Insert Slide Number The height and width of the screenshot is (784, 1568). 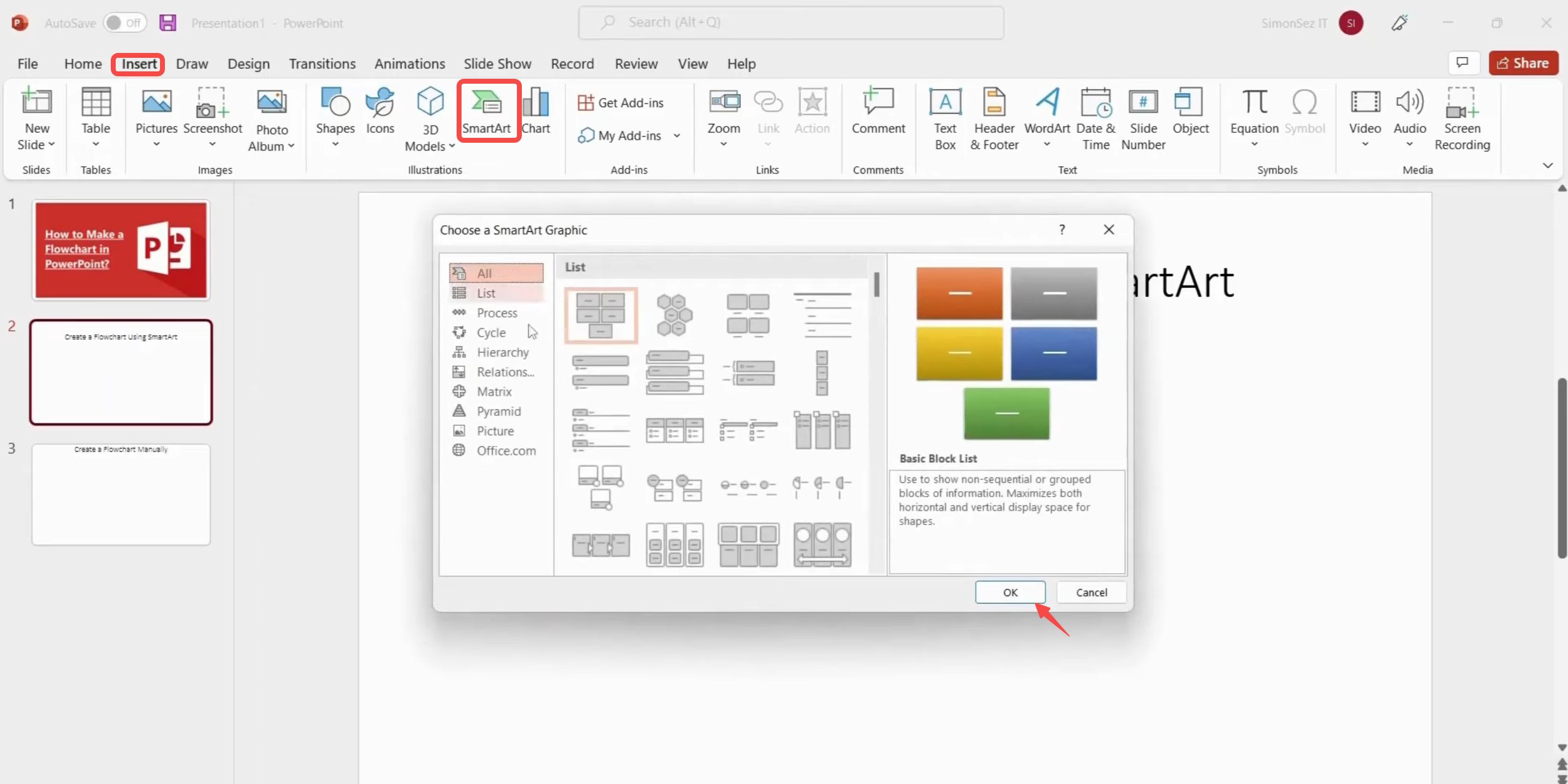coord(1143,119)
